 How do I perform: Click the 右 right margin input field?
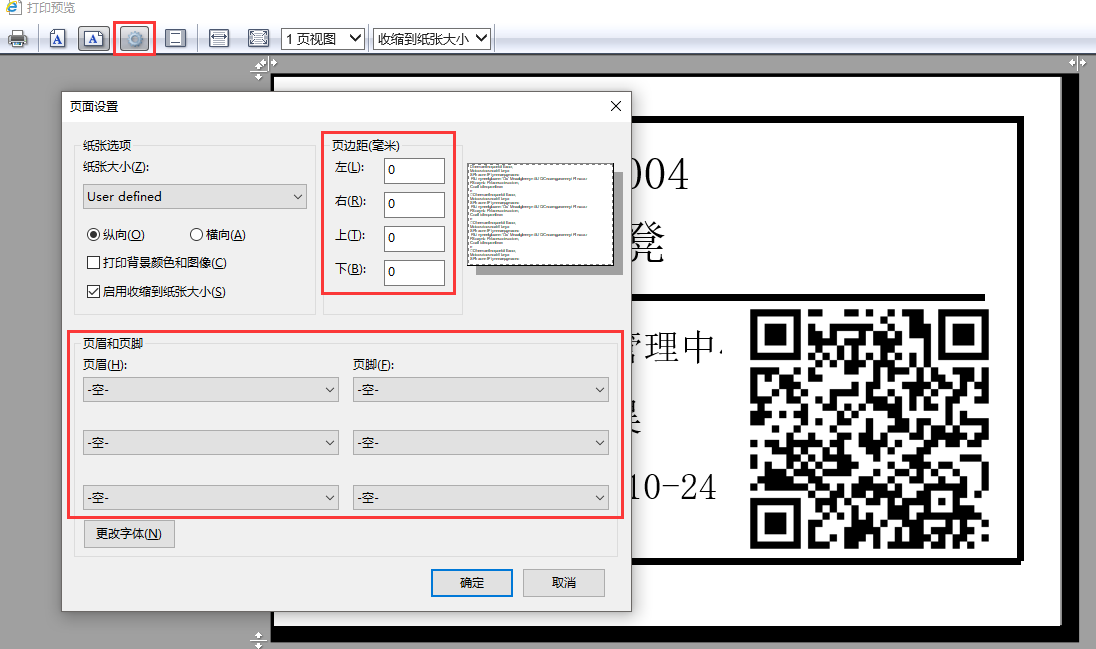(414, 204)
